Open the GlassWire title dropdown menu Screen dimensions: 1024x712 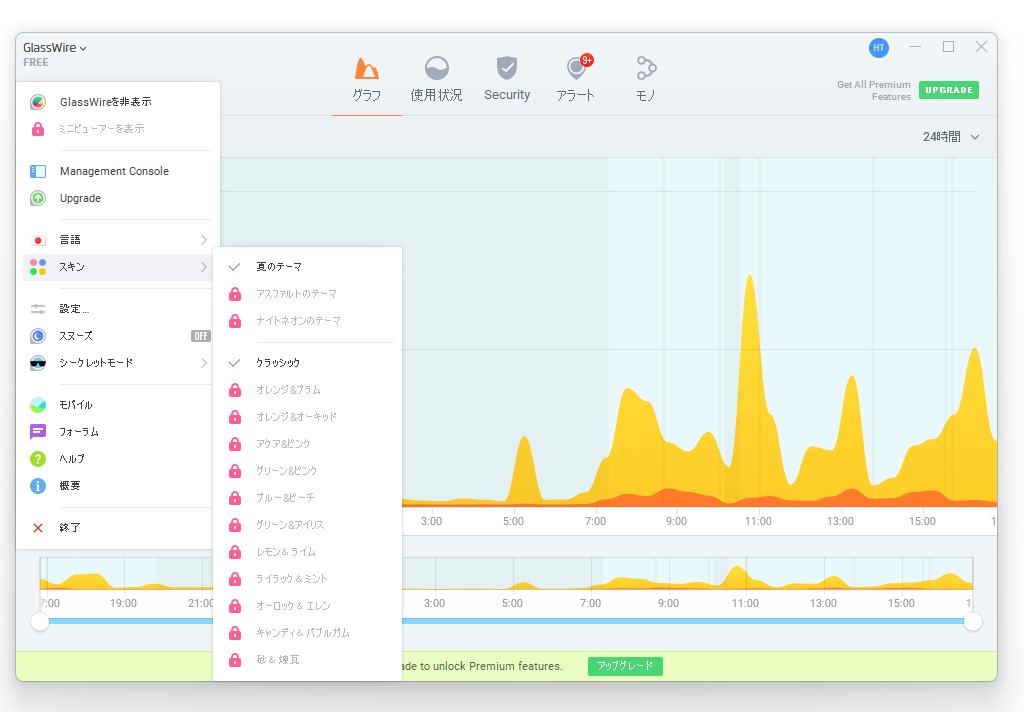point(55,48)
